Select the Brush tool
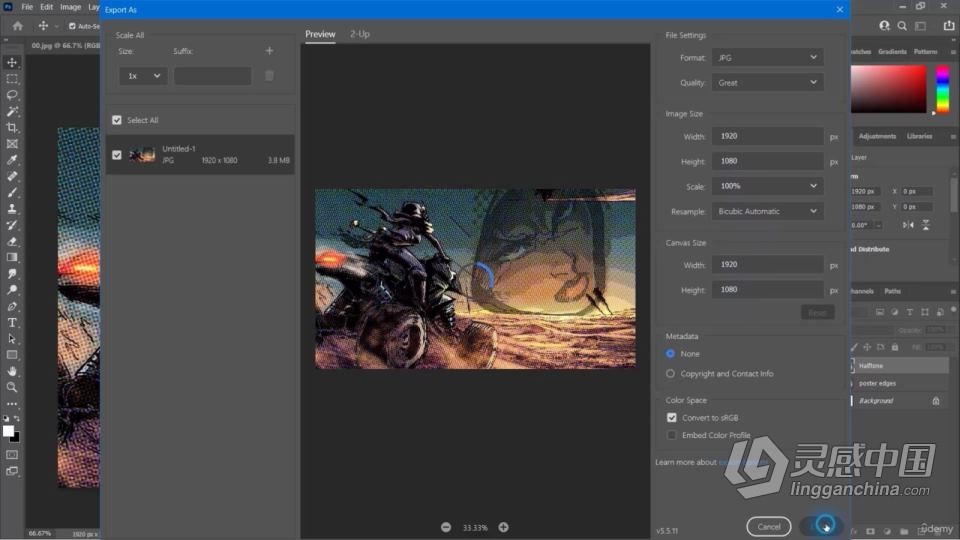The width and height of the screenshot is (960, 540). 12,192
